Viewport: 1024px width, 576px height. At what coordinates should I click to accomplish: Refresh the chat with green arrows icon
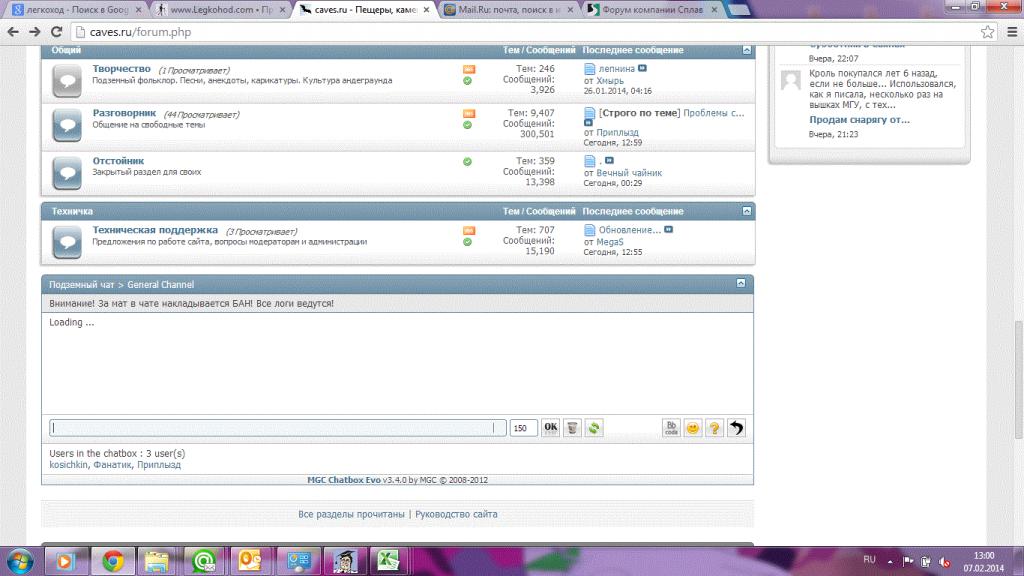594,428
